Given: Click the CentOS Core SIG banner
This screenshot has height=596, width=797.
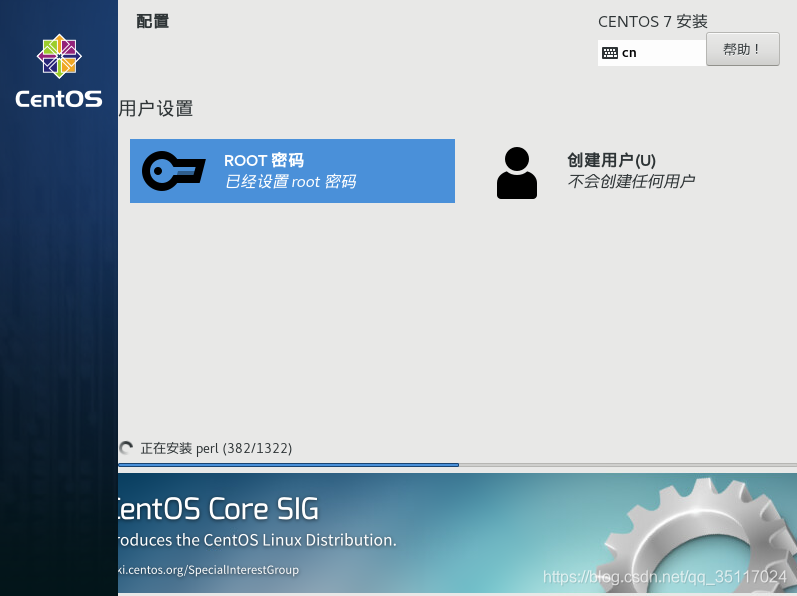Looking at the screenshot, I should point(457,532).
